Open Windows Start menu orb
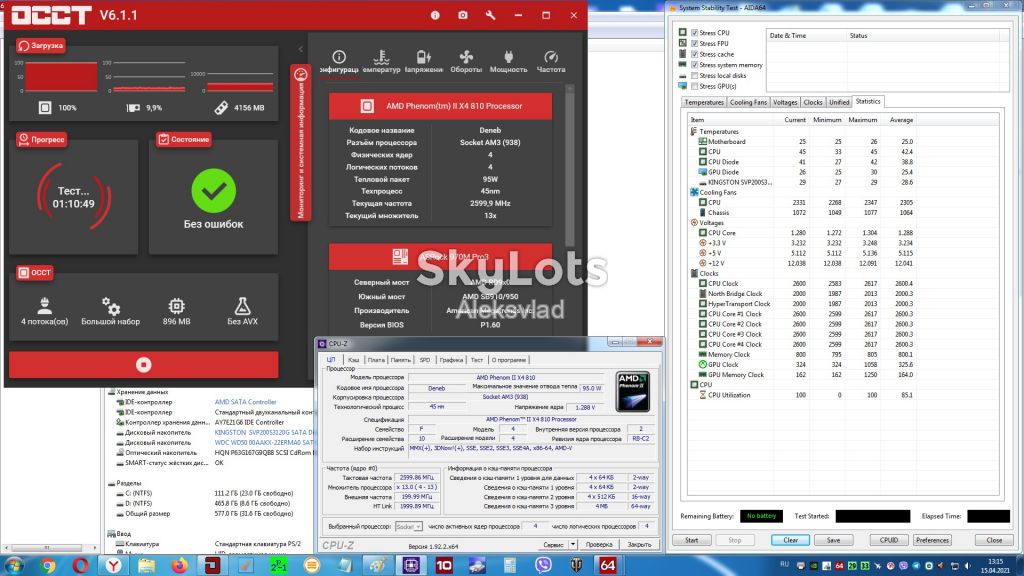1024x576 pixels. [14, 565]
